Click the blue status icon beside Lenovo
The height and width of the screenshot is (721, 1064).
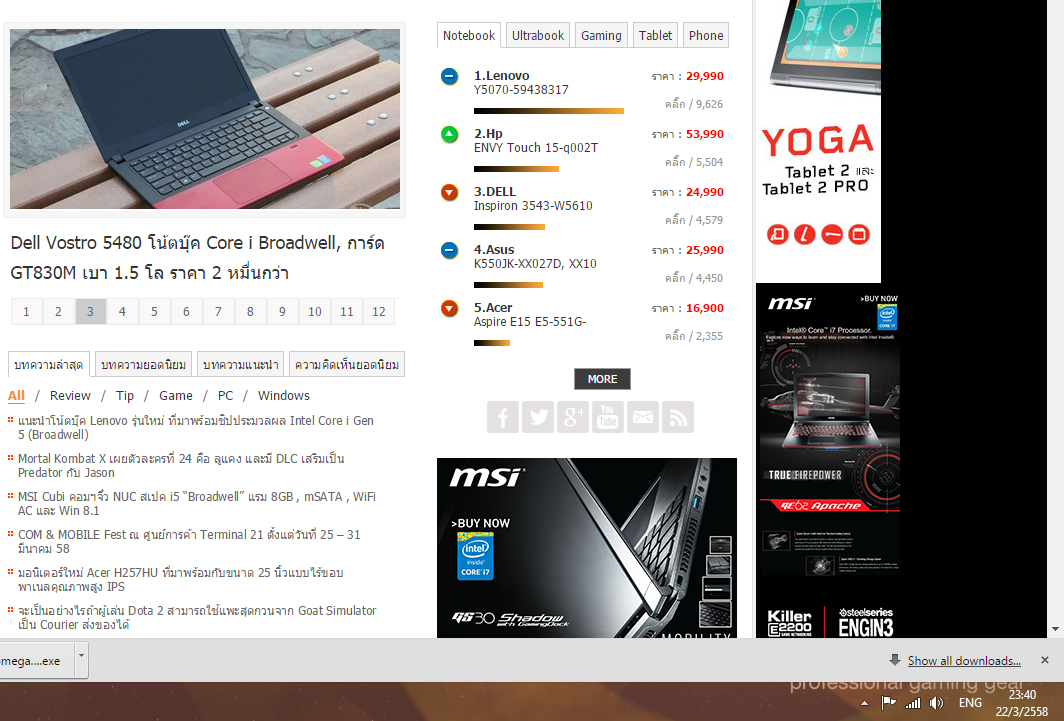pos(449,77)
